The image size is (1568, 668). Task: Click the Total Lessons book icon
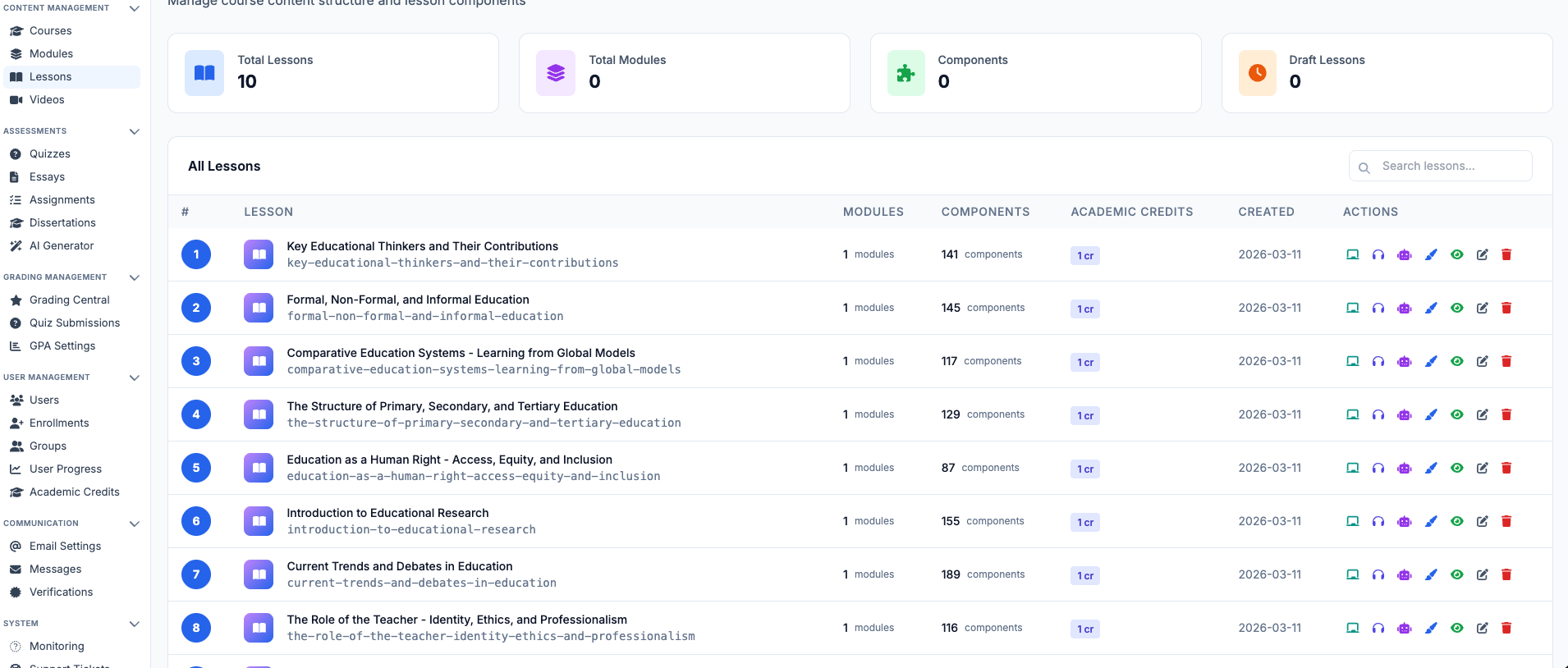click(x=204, y=73)
